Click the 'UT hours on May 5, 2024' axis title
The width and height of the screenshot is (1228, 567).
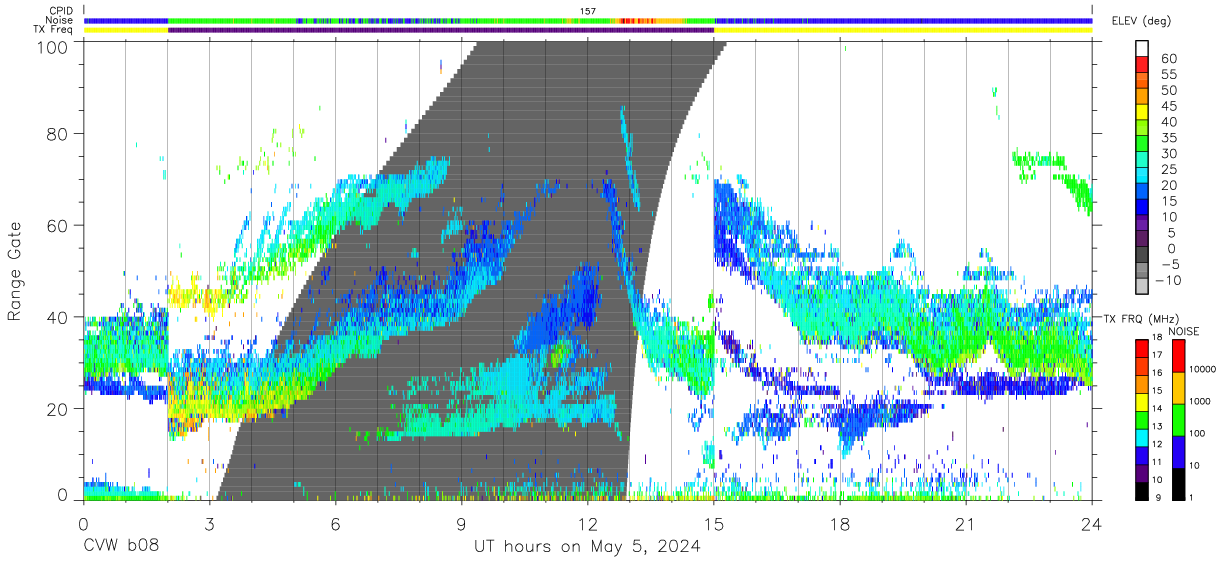(x=587, y=547)
